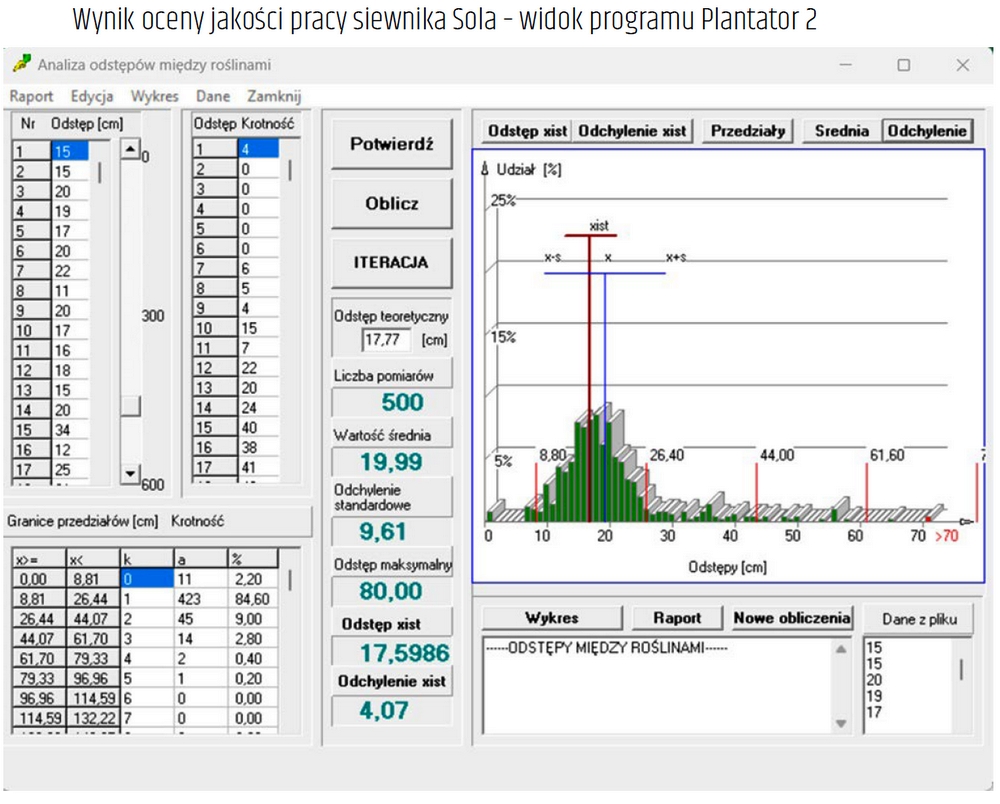The width and height of the screenshot is (1000, 804).
Task: Click the Odstęp [cm] column header
Action: point(87,124)
